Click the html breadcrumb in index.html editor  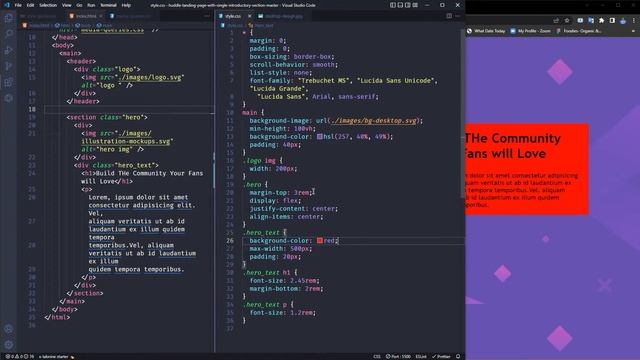[x=62, y=25]
